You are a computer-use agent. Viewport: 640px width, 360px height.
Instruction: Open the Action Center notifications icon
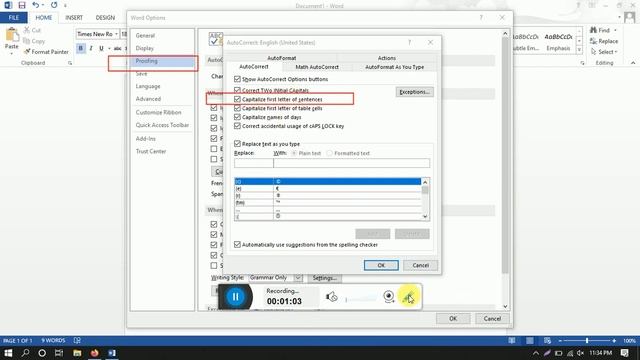(624, 353)
